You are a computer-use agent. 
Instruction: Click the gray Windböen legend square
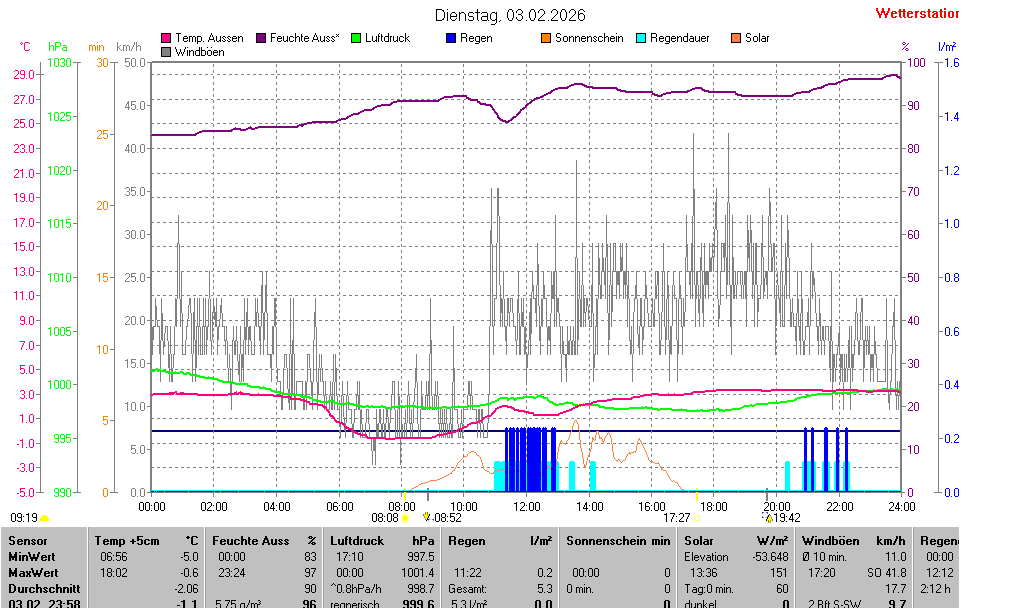tap(166, 51)
